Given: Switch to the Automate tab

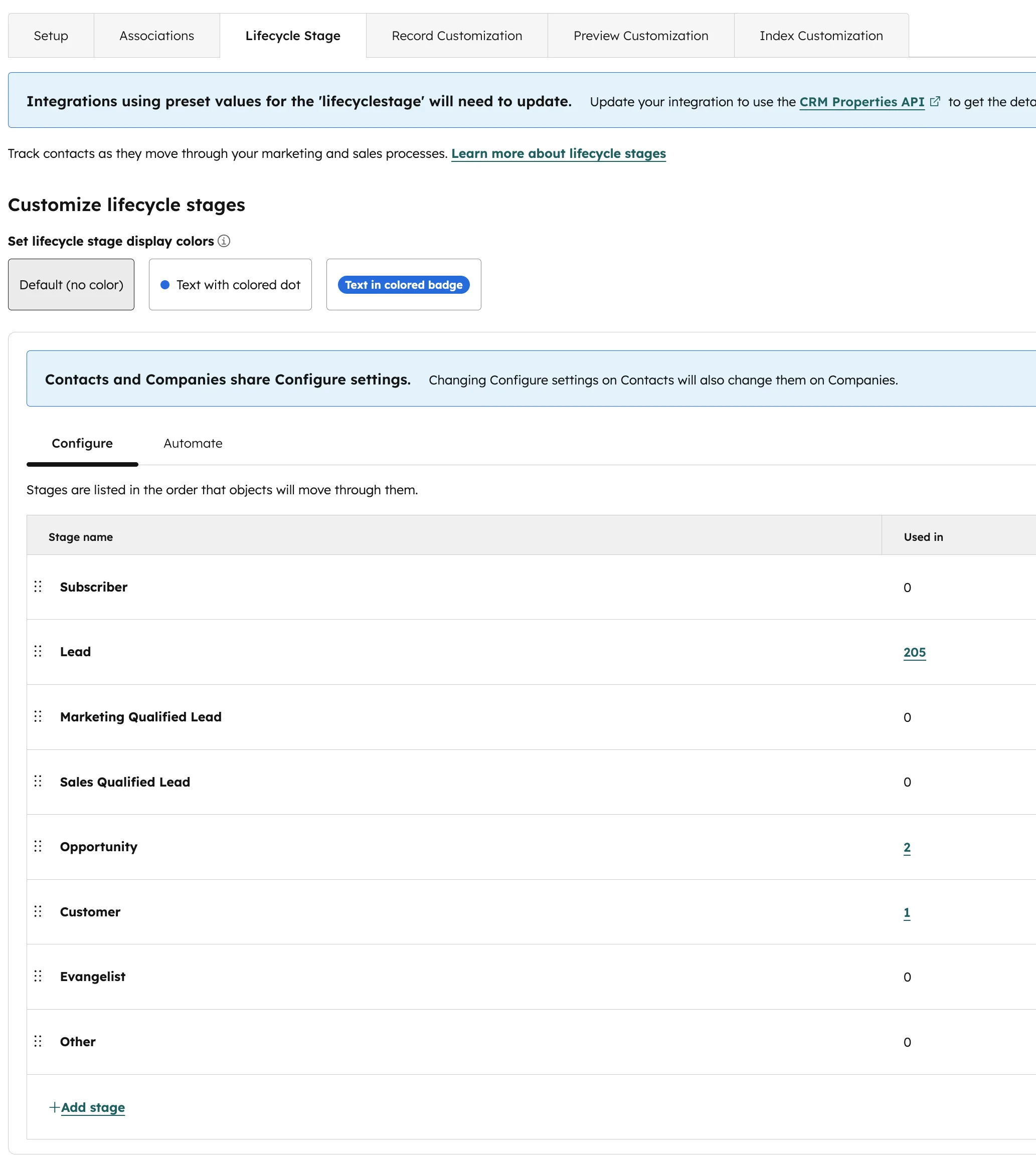Looking at the screenshot, I should click(x=193, y=443).
